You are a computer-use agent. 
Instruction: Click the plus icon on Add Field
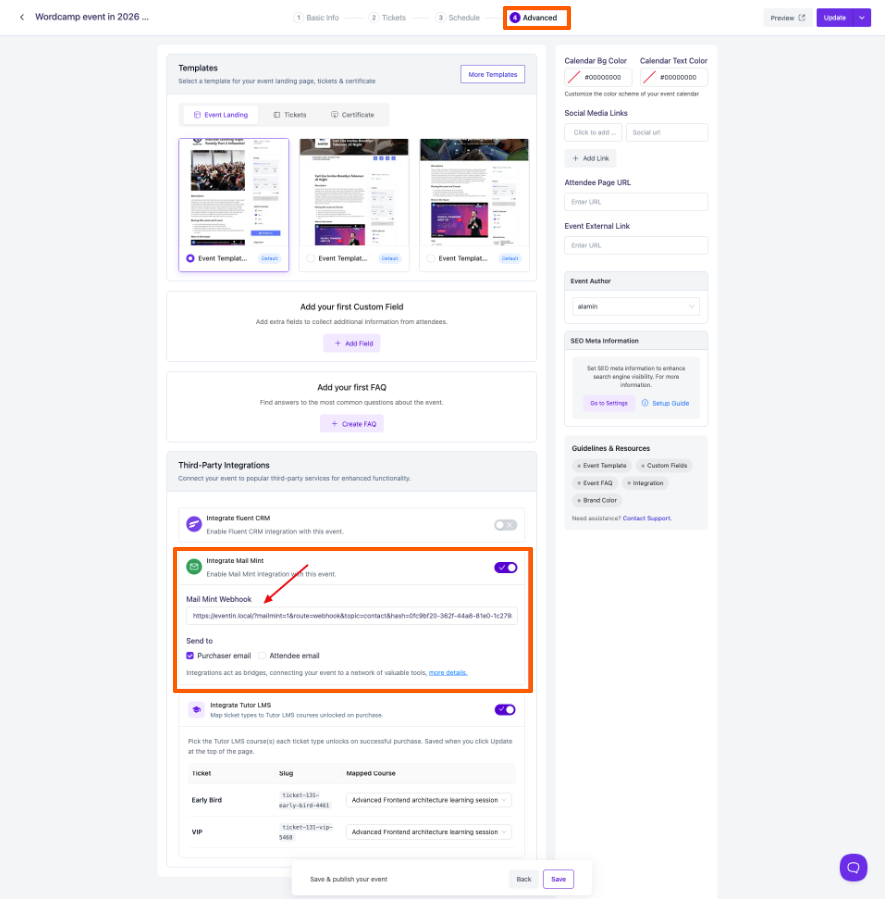point(338,343)
